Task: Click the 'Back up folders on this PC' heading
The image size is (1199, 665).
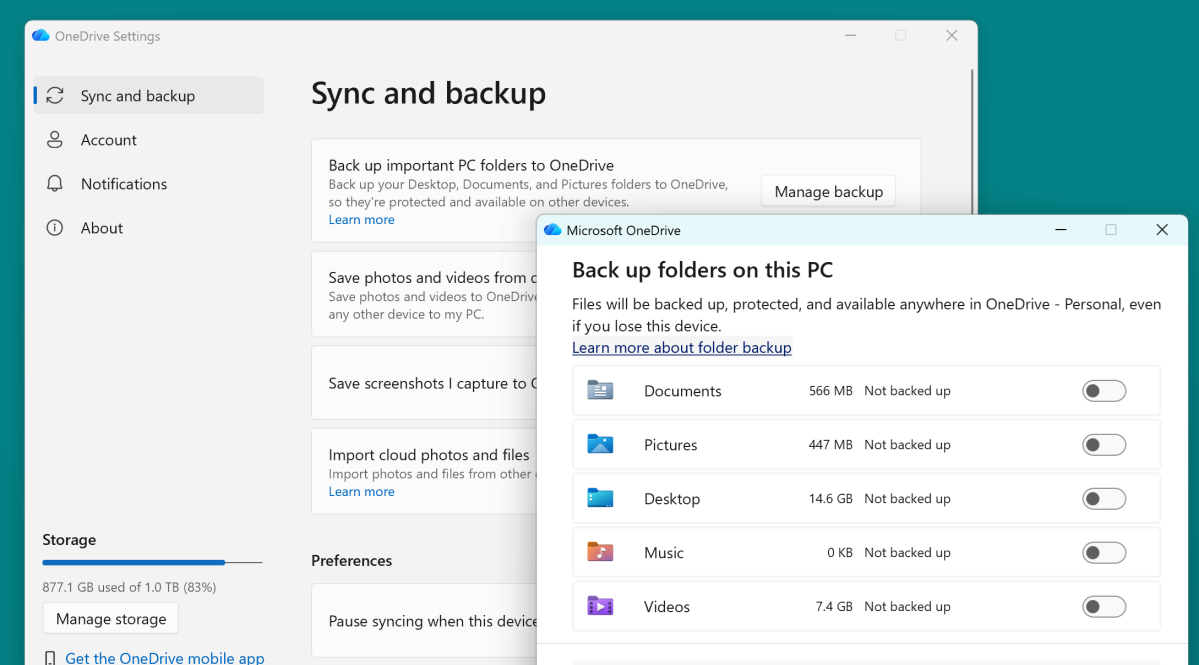Action: click(x=702, y=270)
